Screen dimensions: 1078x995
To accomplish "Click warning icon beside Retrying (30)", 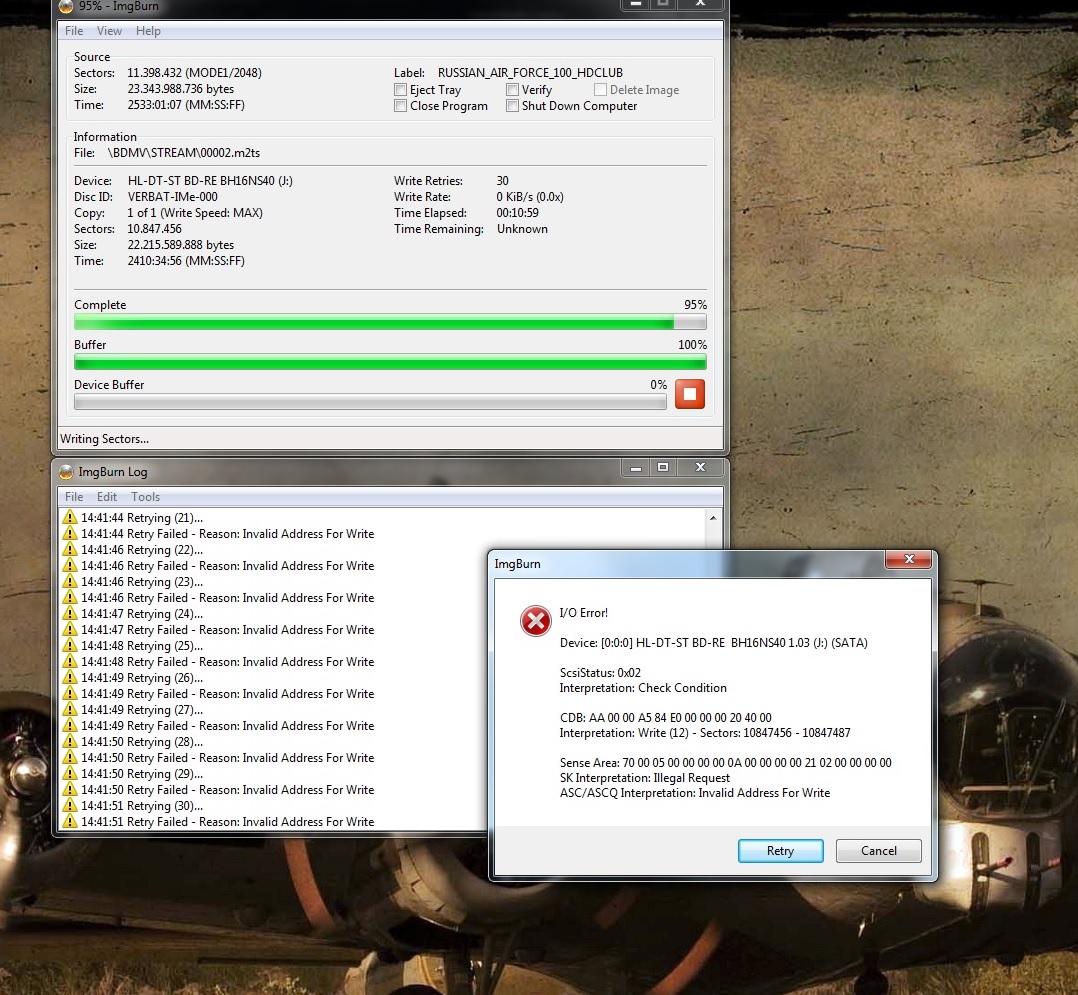I will 69,805.
